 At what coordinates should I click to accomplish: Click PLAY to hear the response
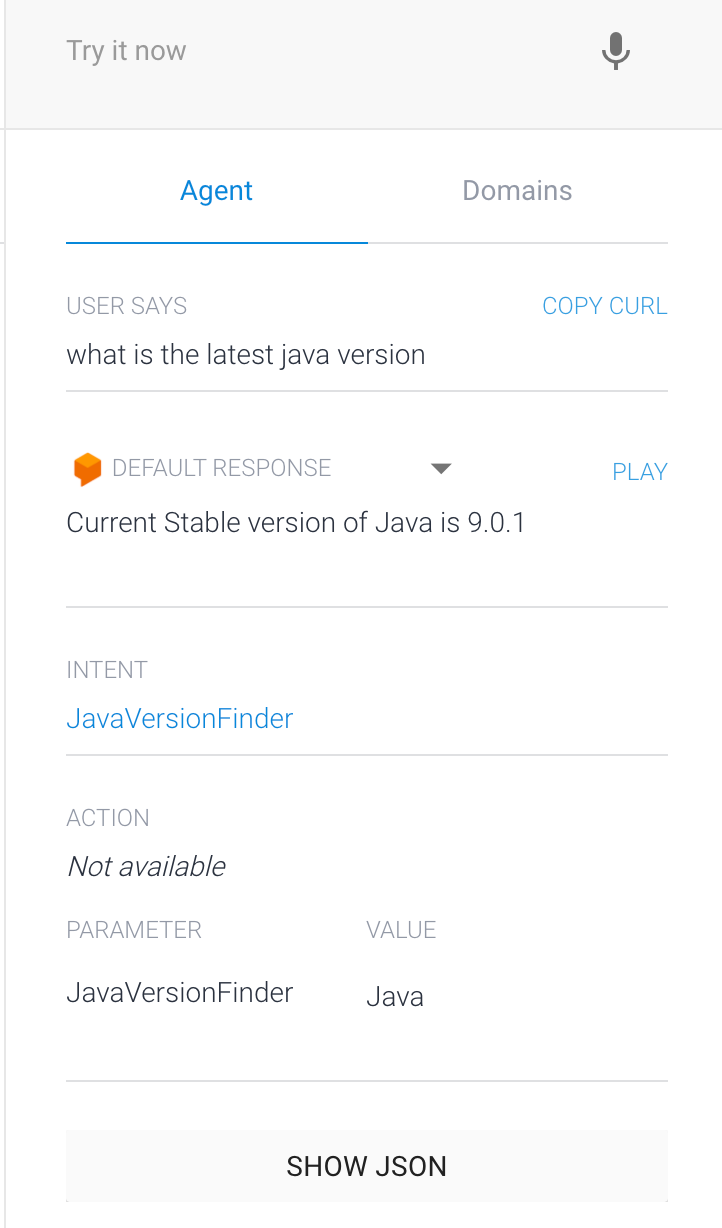tap(639, 471)
